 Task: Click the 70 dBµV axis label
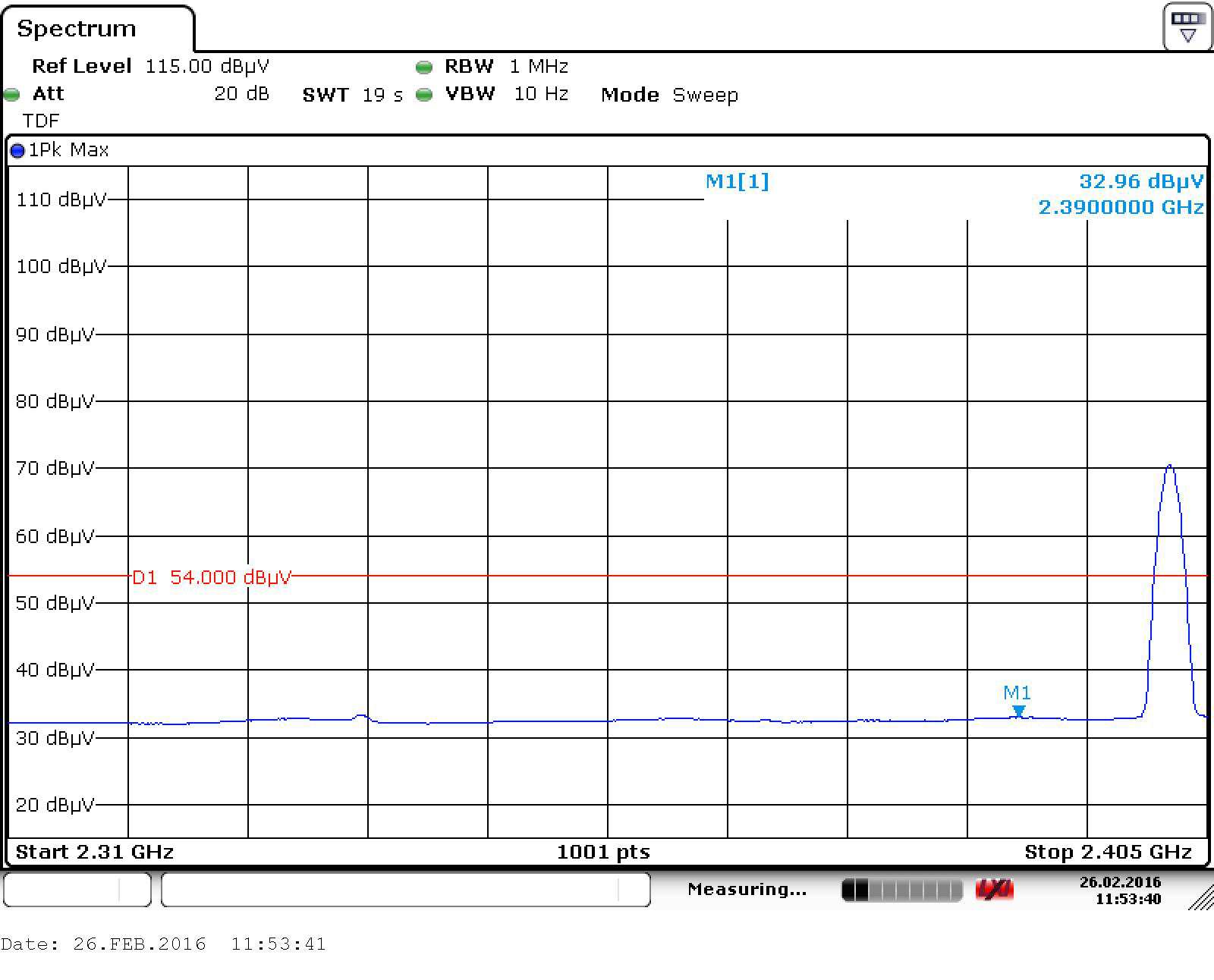tap(55, 468)
